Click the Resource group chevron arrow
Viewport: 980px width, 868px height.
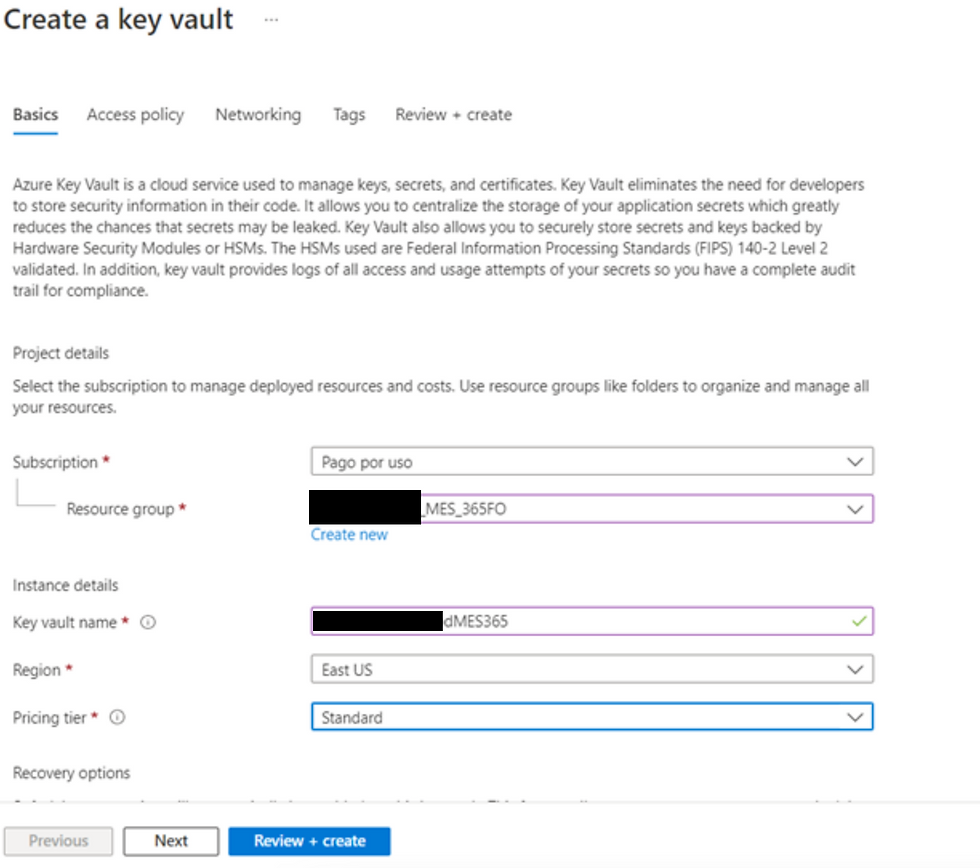[854, 509]
